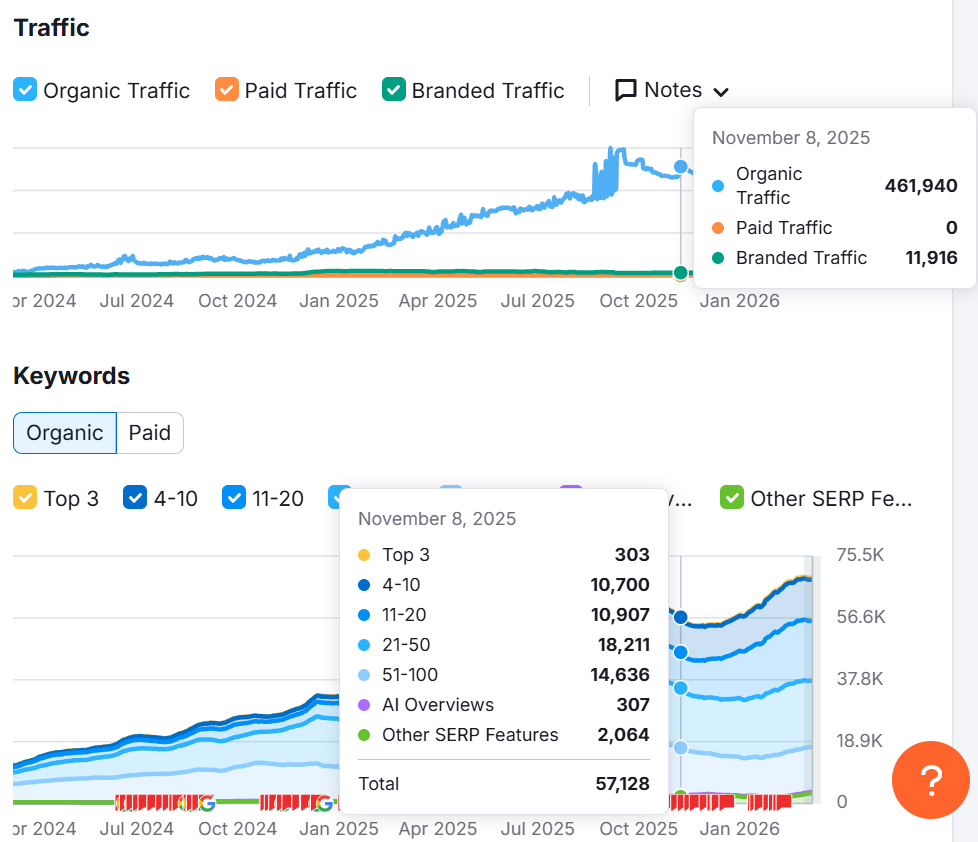
Task: Click the vertical scrollbar on the right
Action: (x=965, y=400)
